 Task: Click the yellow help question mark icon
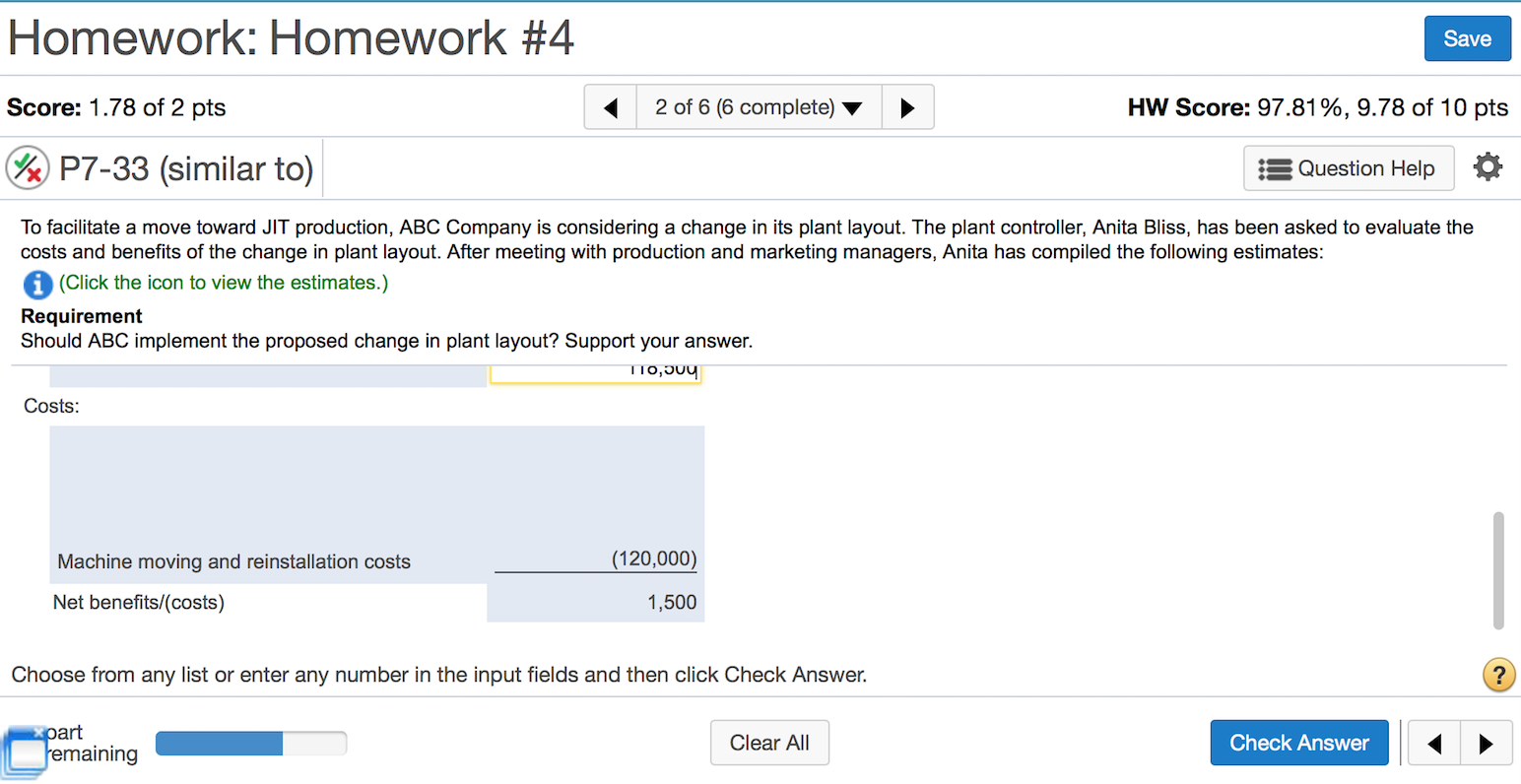coord(1498,675)
